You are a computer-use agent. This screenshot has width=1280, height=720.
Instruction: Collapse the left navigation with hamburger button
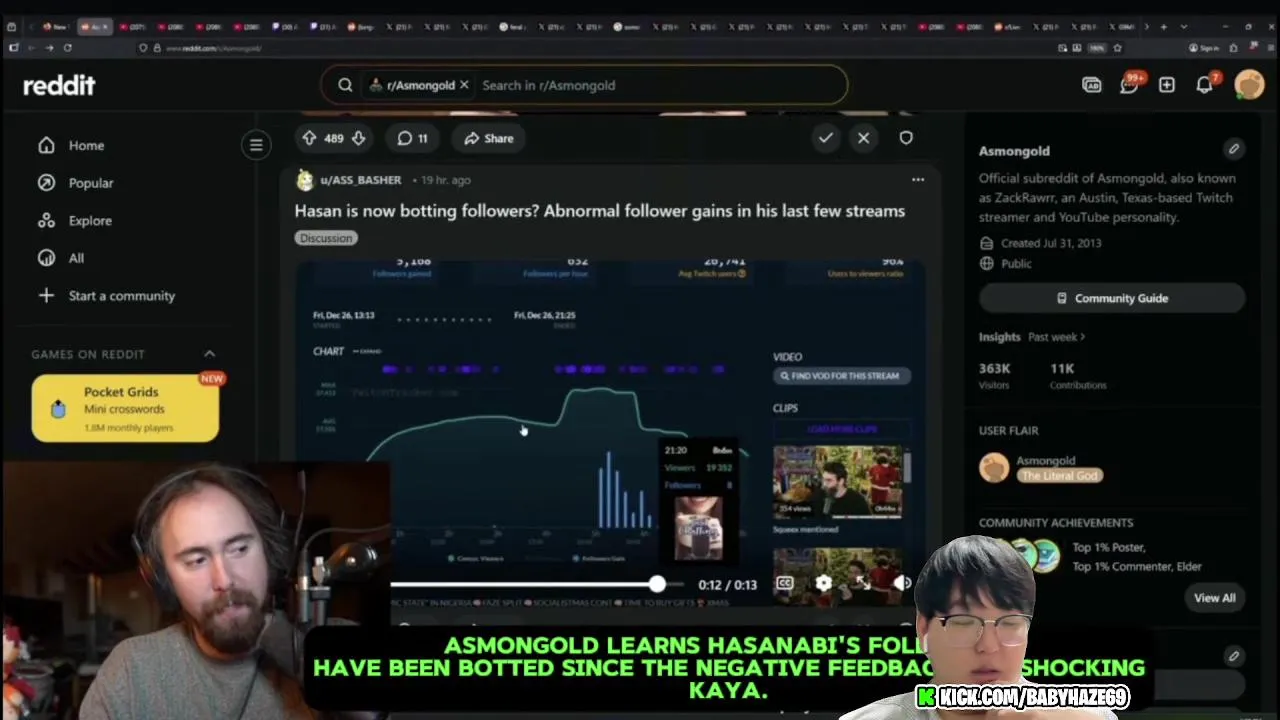(256, 145)
